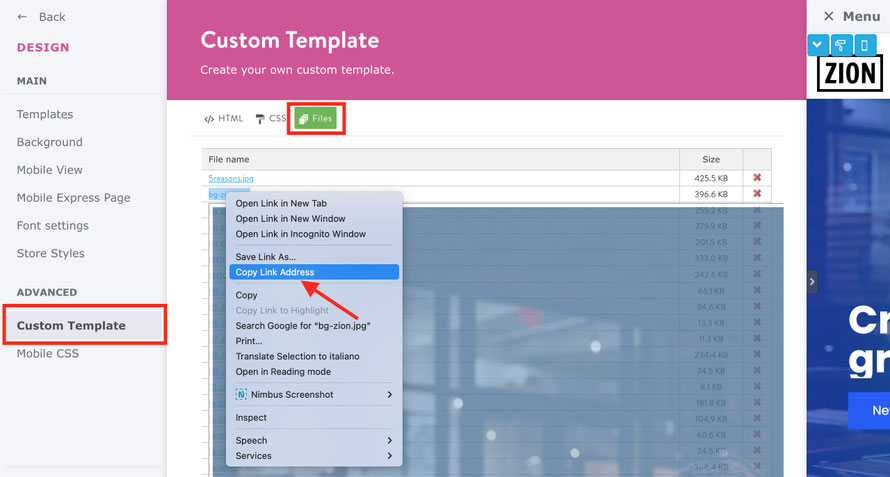Viewport: 890px width, 477px height.
Task: Open Mobile CSS under Advanced
Action: pos(48,353)
